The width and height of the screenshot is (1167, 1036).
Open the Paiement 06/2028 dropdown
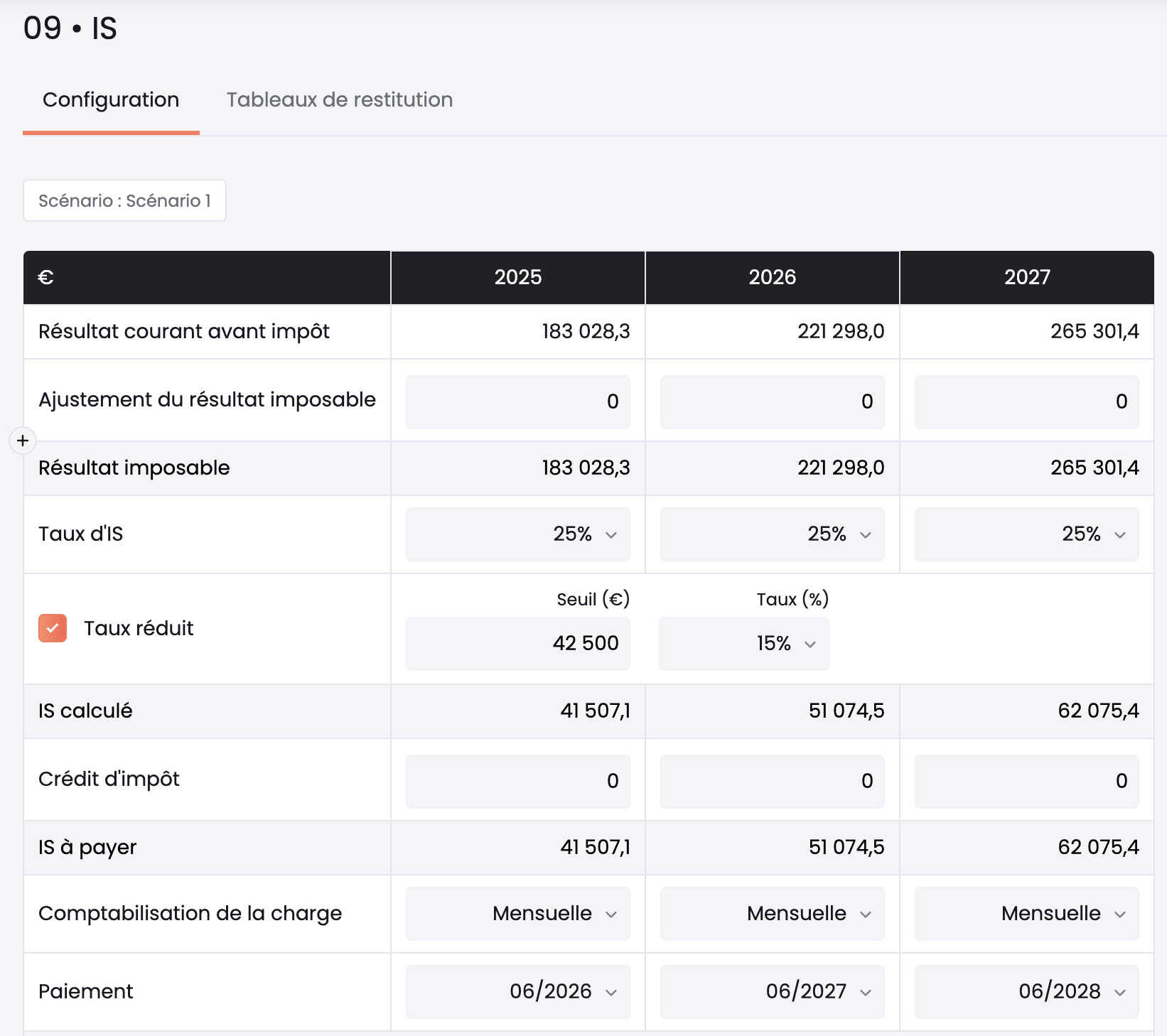1026,992
